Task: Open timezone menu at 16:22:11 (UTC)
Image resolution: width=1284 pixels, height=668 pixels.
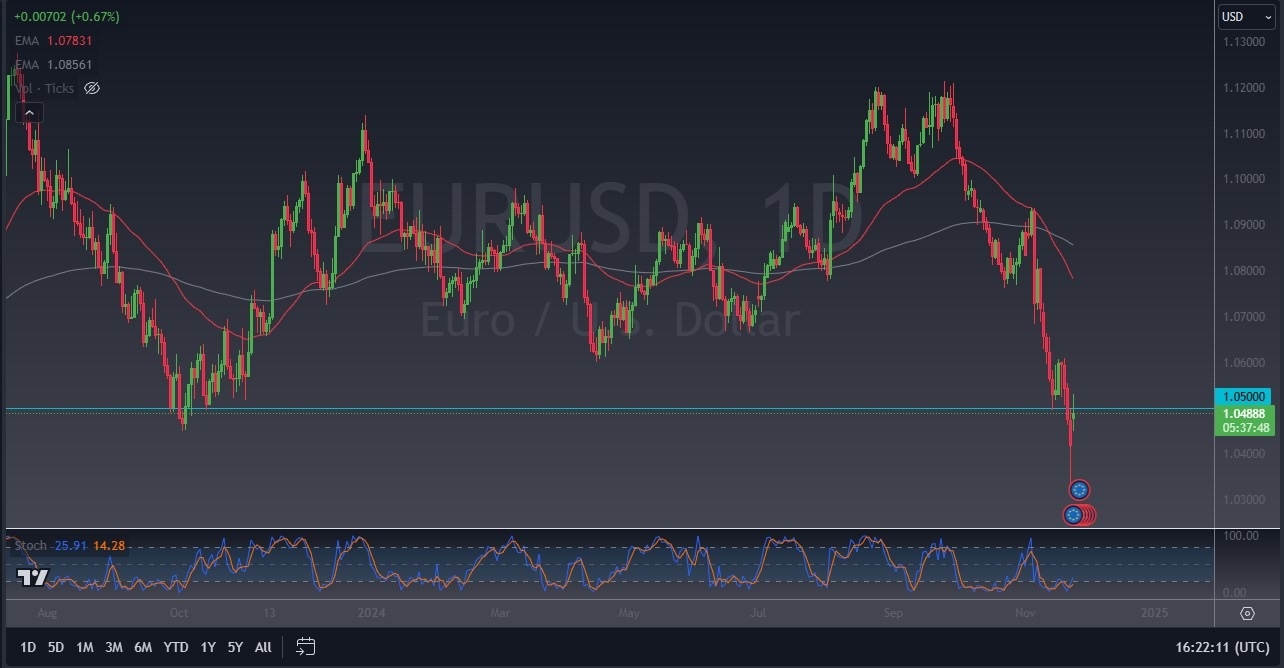Action: coord(1226,647)
